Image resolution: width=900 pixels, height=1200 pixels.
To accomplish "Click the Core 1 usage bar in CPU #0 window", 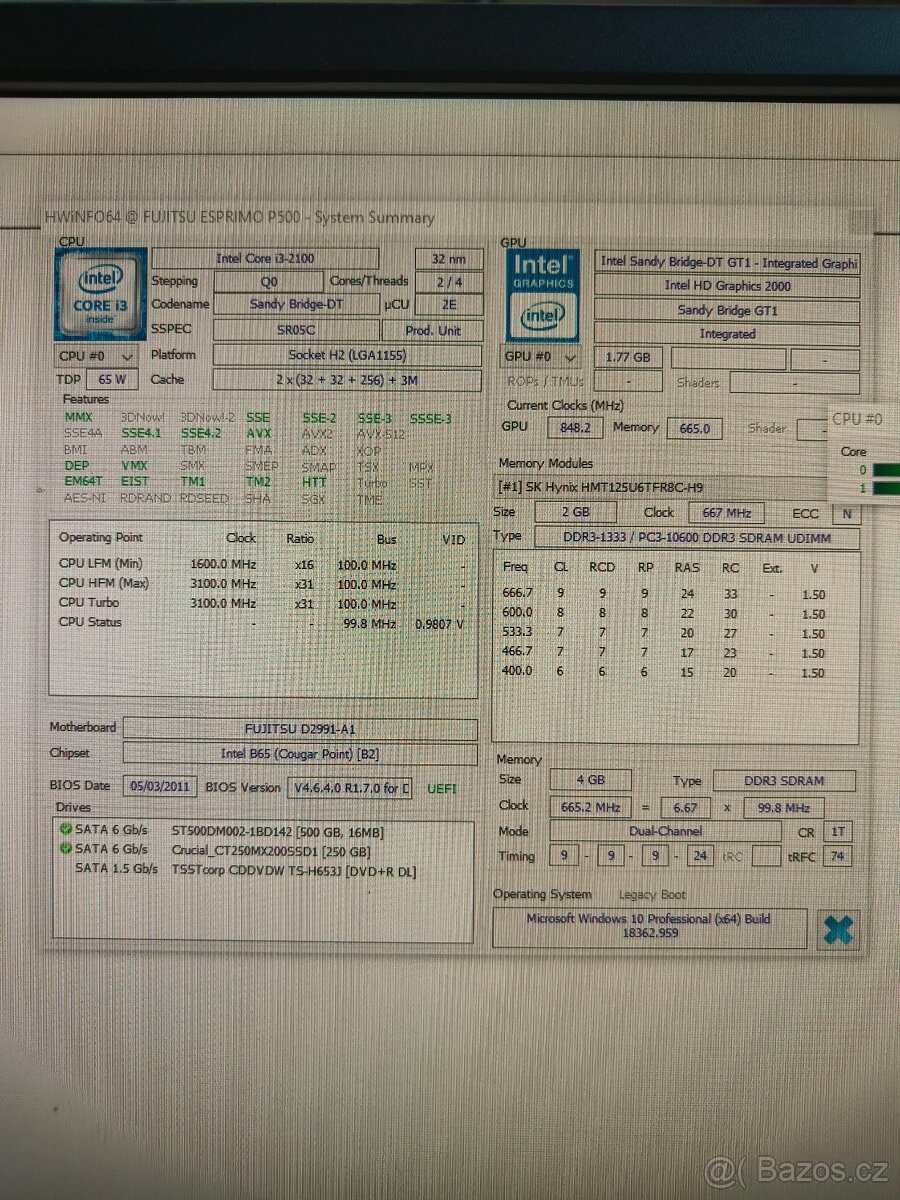I will [886, 488].
